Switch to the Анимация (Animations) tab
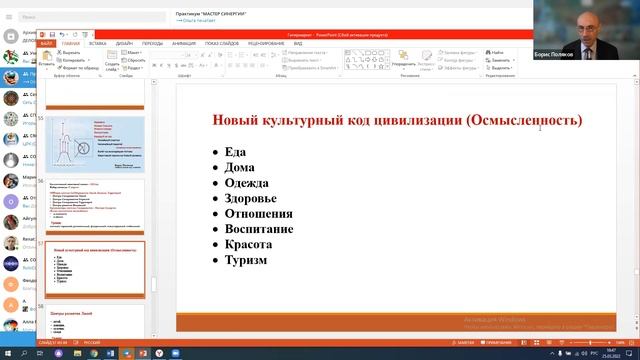Image resolution: width=640 pixels, height=360 pixels. click(184, 43)
